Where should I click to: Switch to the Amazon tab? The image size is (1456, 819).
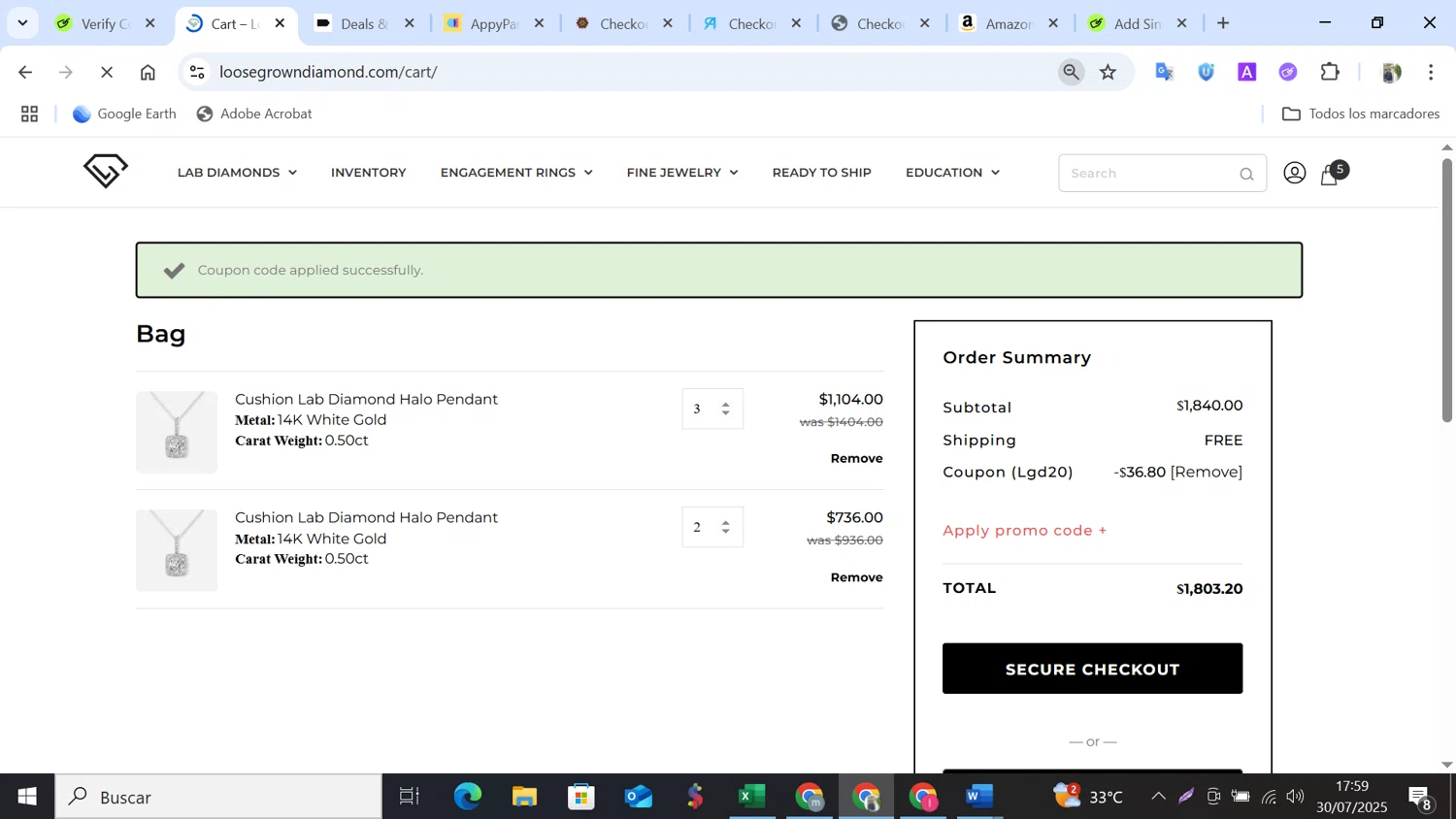coord(1008,23)
